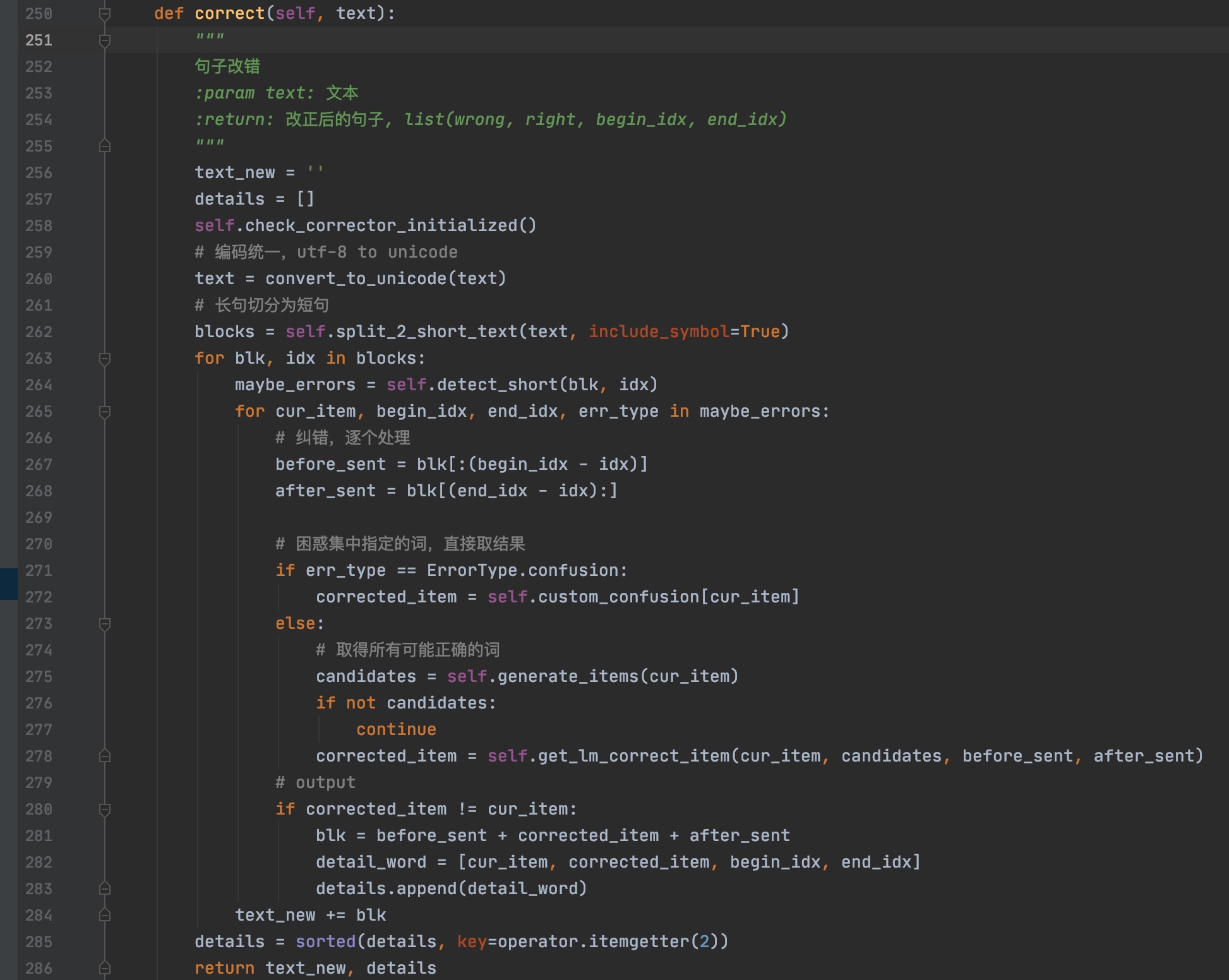Click the fold end marker at line 283
Screen dimensions: 1229x980
click(105, 888)
